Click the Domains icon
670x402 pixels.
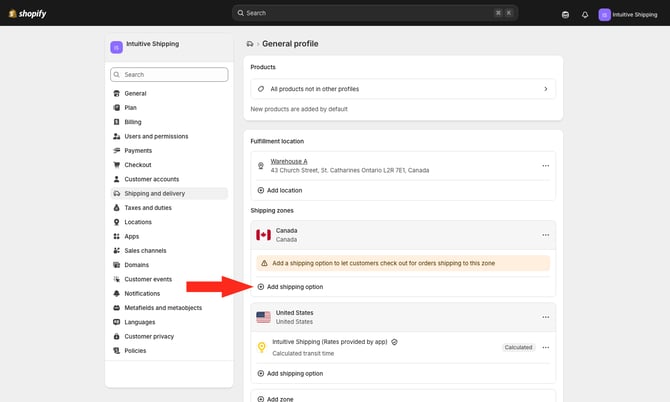coord(117,265)
